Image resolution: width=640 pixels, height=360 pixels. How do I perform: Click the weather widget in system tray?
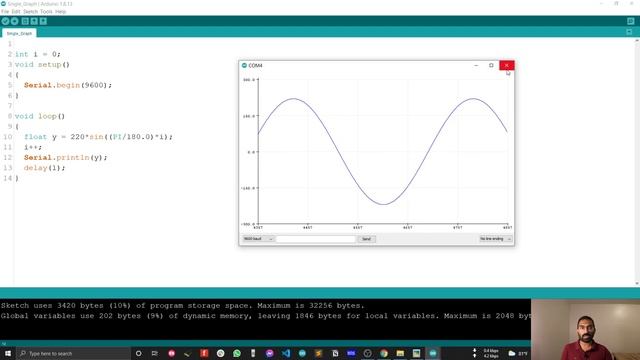coord(518,353)
